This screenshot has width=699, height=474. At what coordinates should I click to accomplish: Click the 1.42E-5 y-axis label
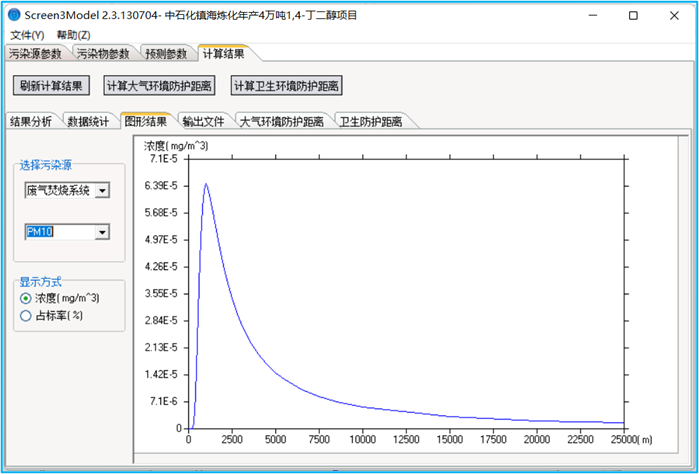(x=162, y=375)
